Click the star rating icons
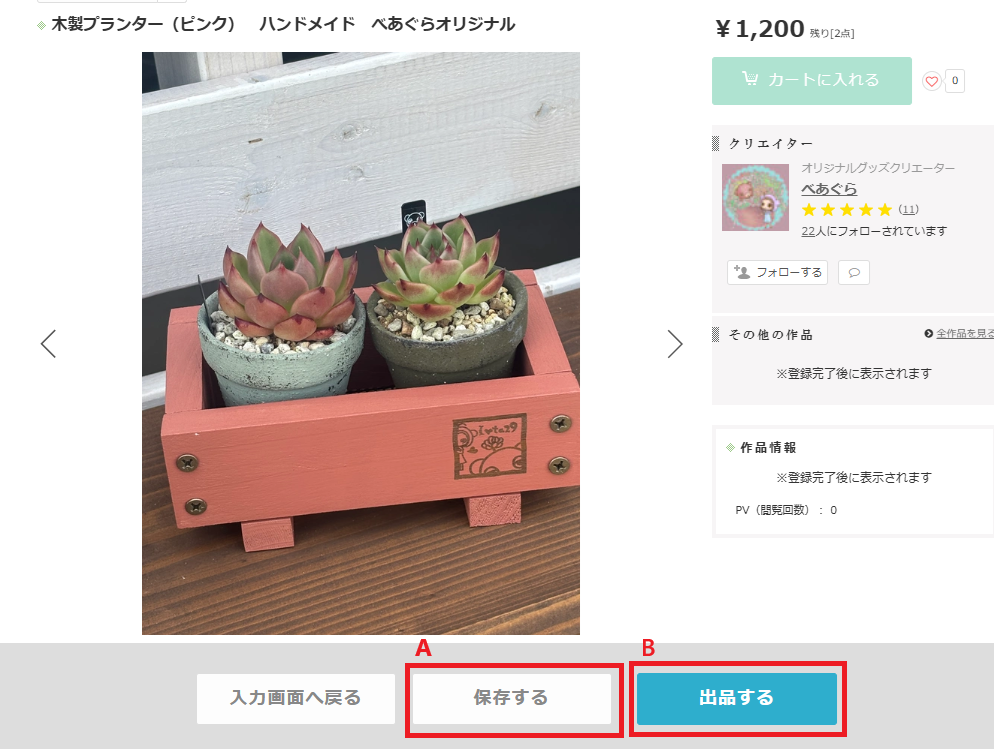The width and height of the screenshot is (994, 749). [846, 210]
